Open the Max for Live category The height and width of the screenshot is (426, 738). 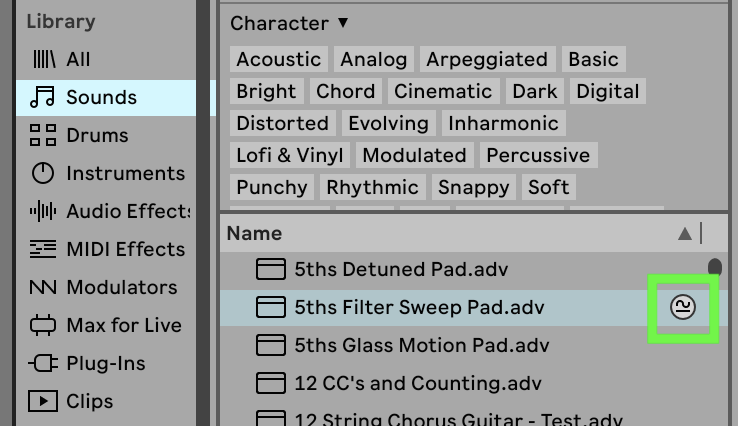click(123, 326)
